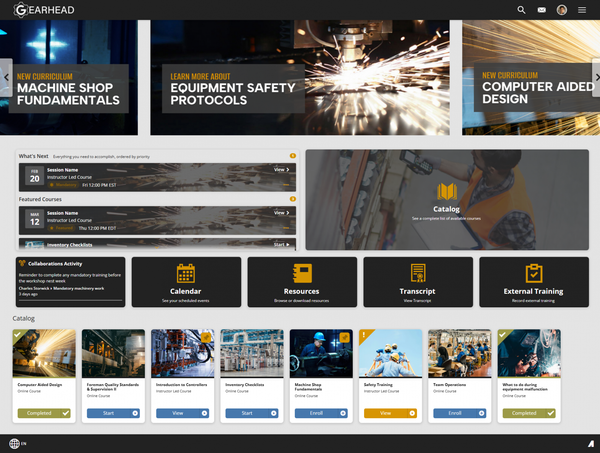Click the Mar 12 date badge
Image resolution: width=600 pixels, height=453 pixels.
pyautogui.click(x=34, y=219)
